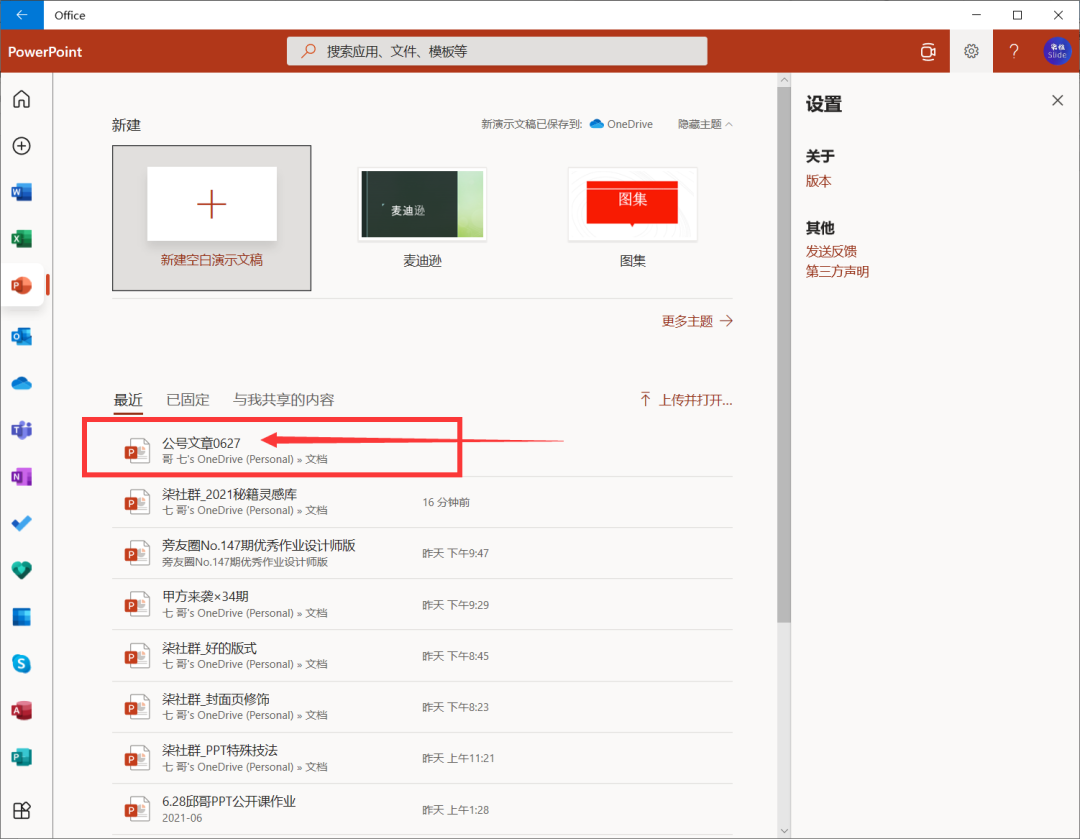Image resolution: width=1080 pixels, height=839 pixels.
Task: Click the Create new plus icon
Action: point(21,146)
